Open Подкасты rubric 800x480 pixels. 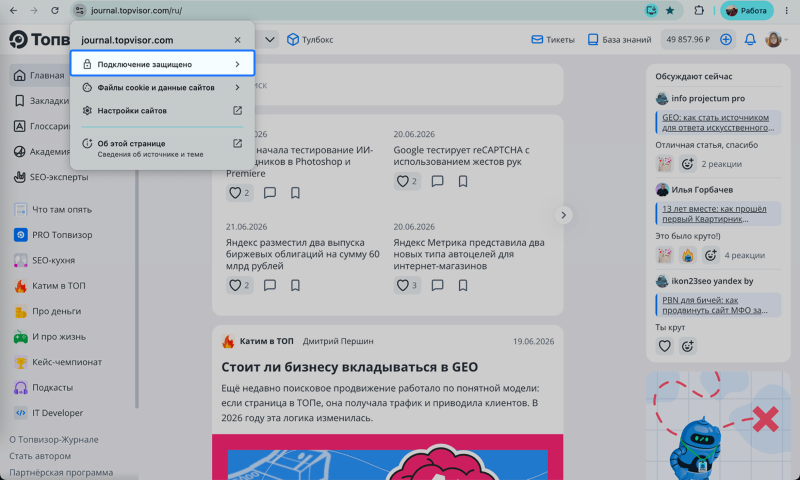point(43,388)
